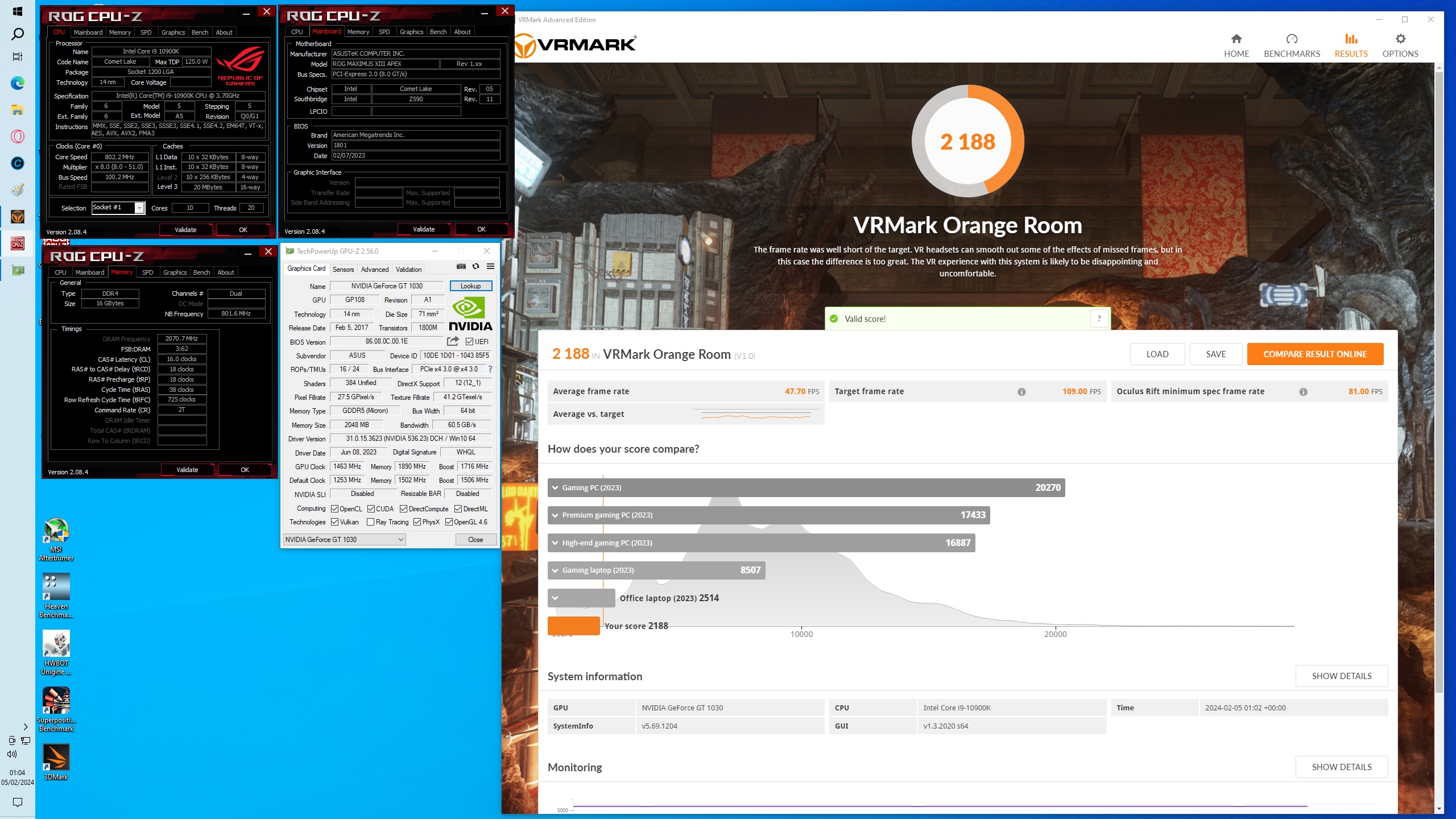Image resolution: width=1456 pixels, height=819 pixels.
Task: Click the Lookup button in GPU-Z
Action: (x=470, y=286)
